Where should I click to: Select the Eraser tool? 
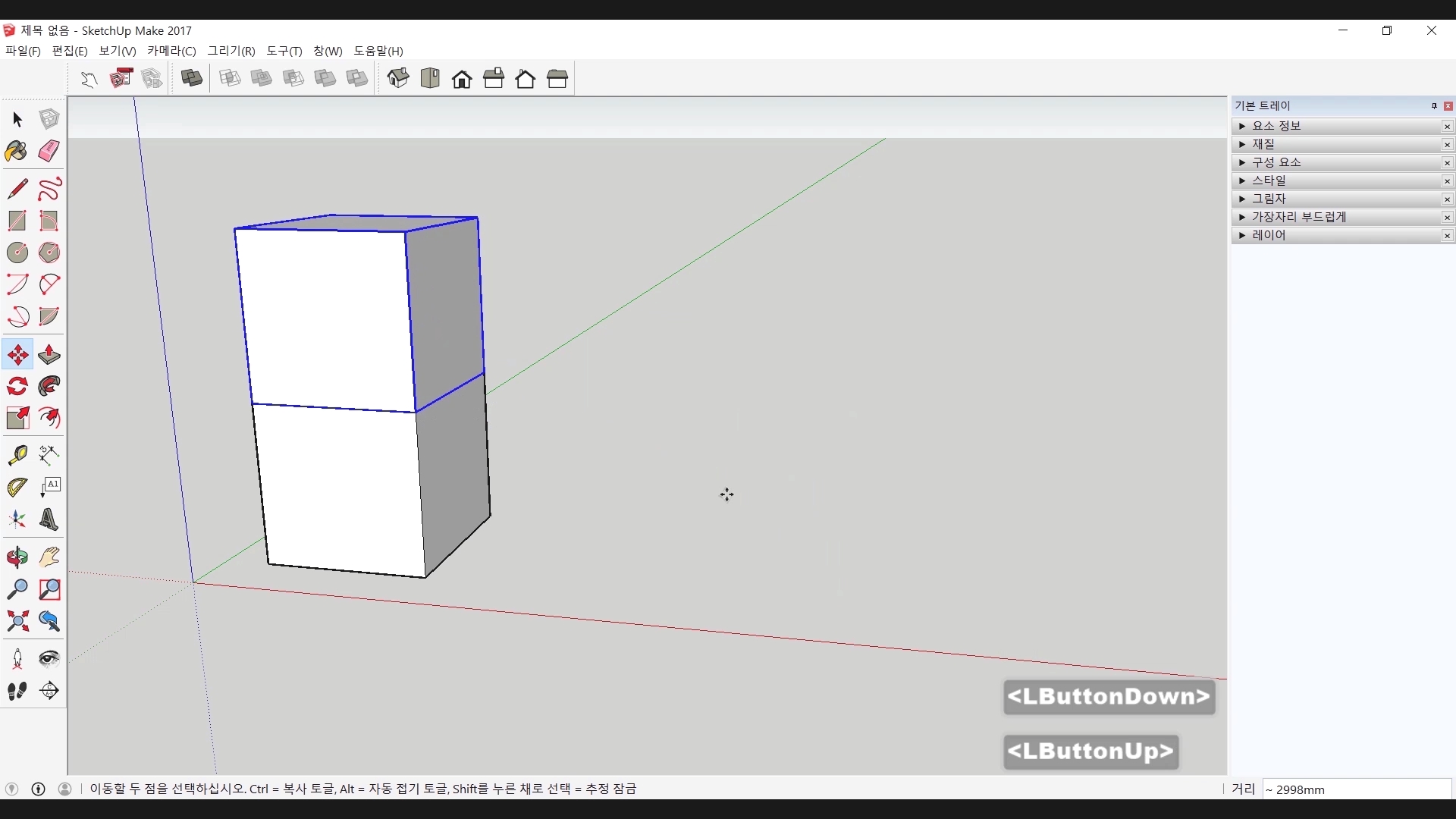point(49,151)
